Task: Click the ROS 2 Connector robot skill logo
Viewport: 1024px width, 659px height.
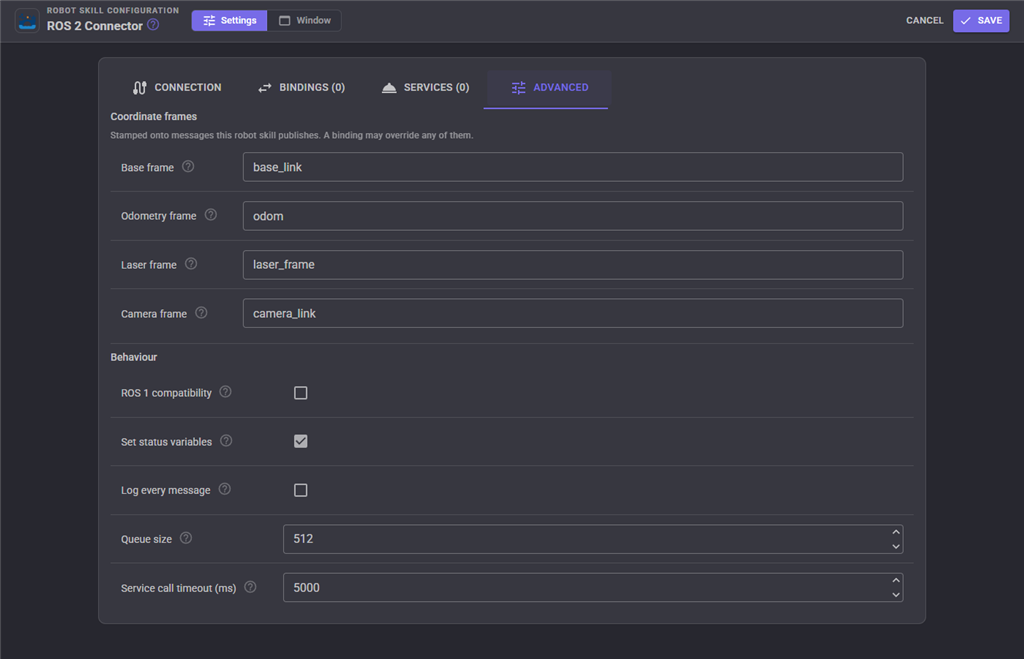Action: pos(27,21)
